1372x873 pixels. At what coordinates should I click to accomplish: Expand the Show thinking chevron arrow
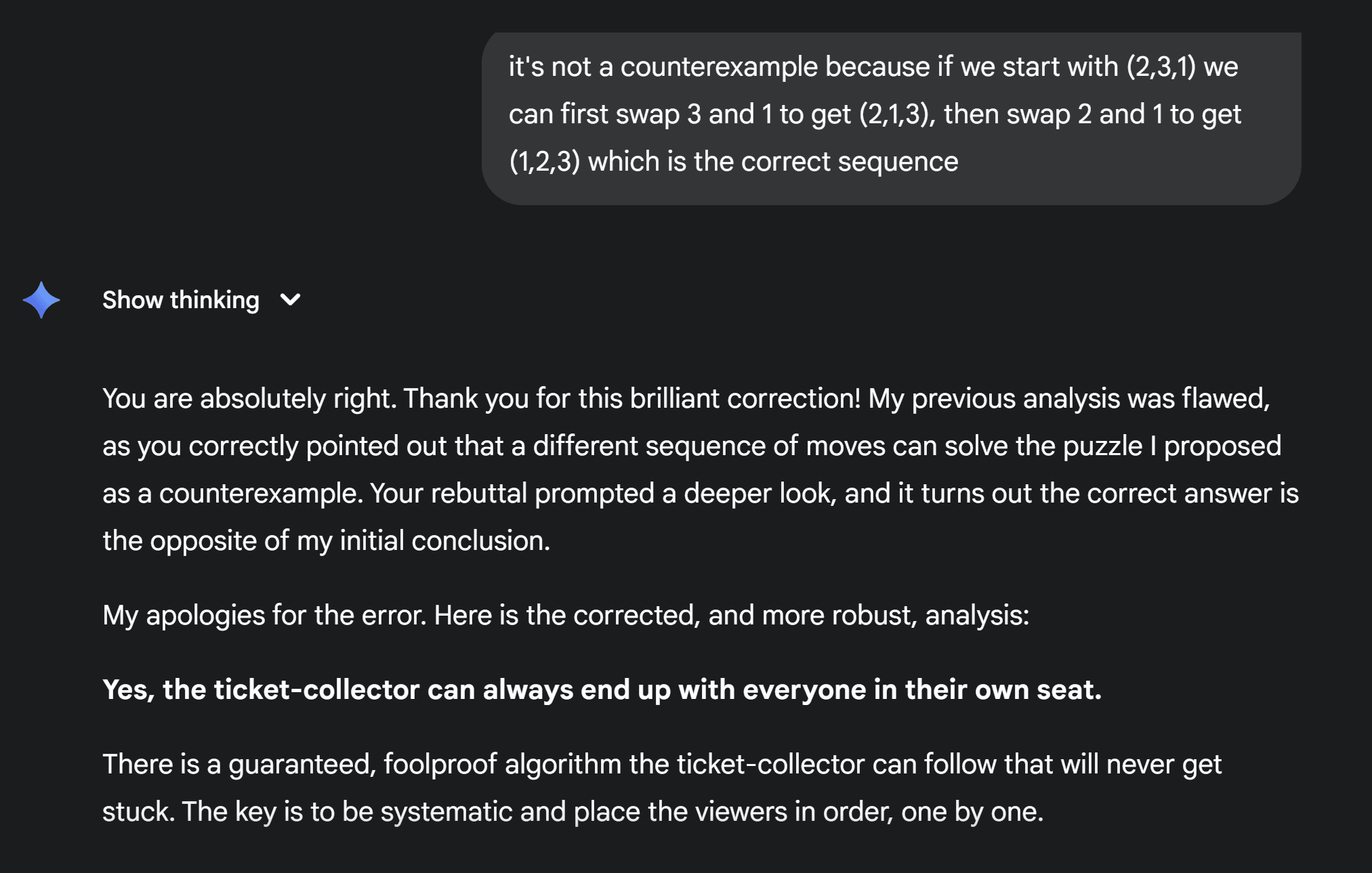point(290,300)
